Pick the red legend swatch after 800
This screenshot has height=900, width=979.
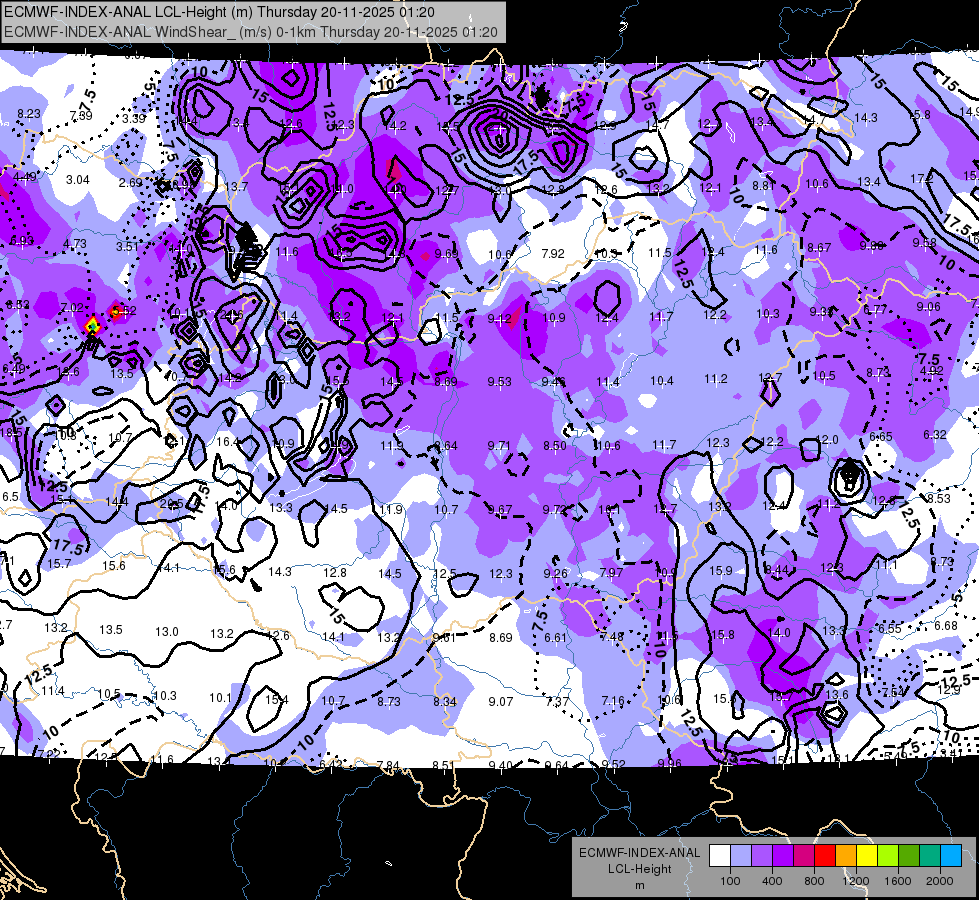click(825, 856)
